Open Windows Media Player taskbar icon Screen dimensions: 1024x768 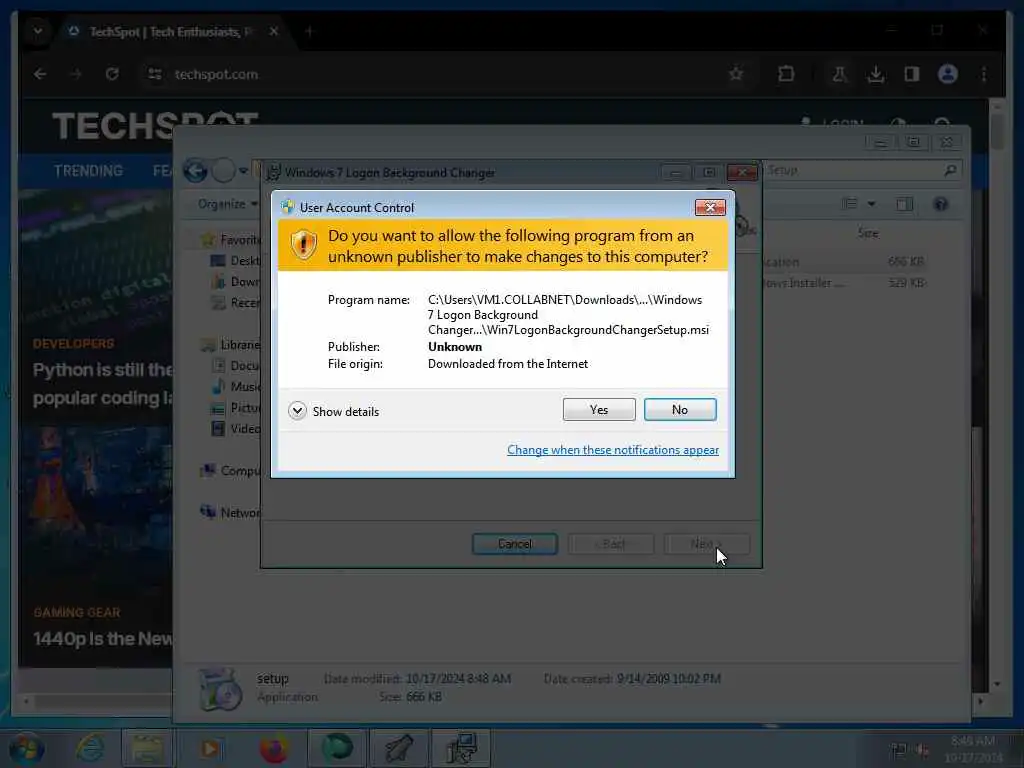pyautogui.click(x=210, y=748)
